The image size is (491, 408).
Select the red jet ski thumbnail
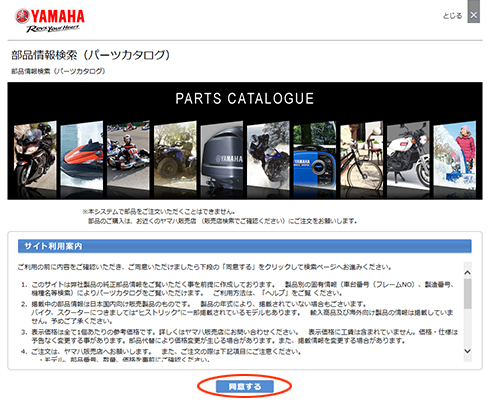click(82, 155)
